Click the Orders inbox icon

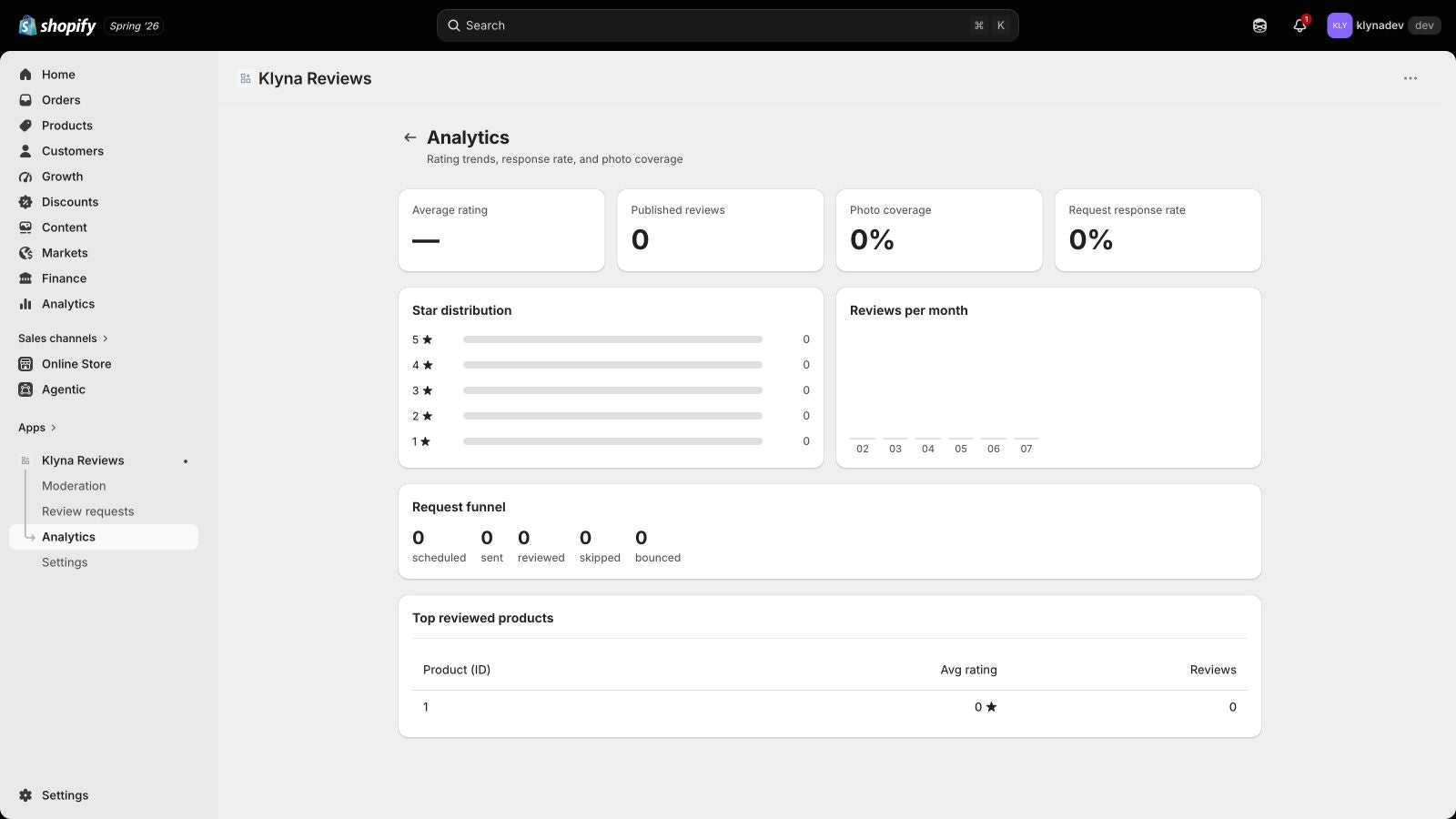coord(25,100)
